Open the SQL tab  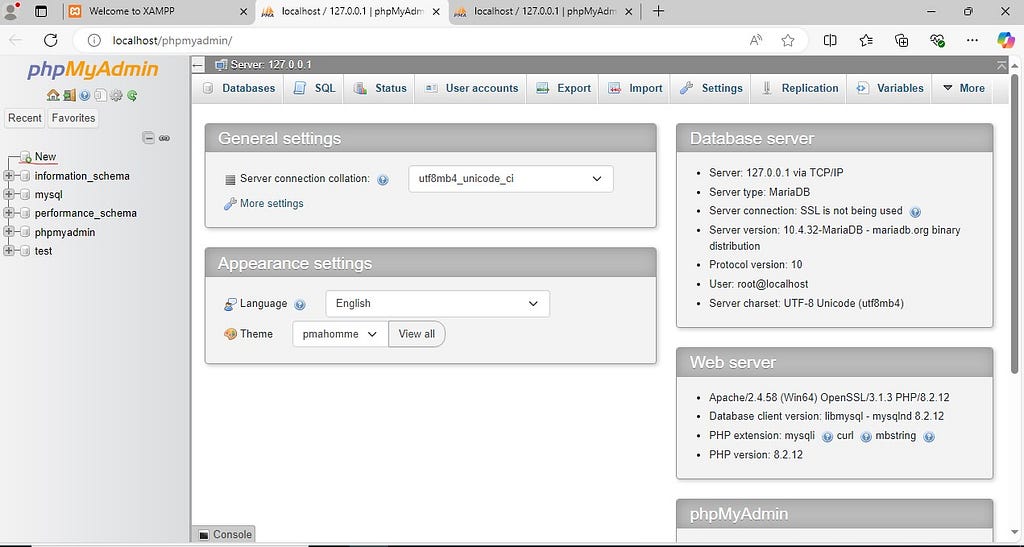(314, 88)
